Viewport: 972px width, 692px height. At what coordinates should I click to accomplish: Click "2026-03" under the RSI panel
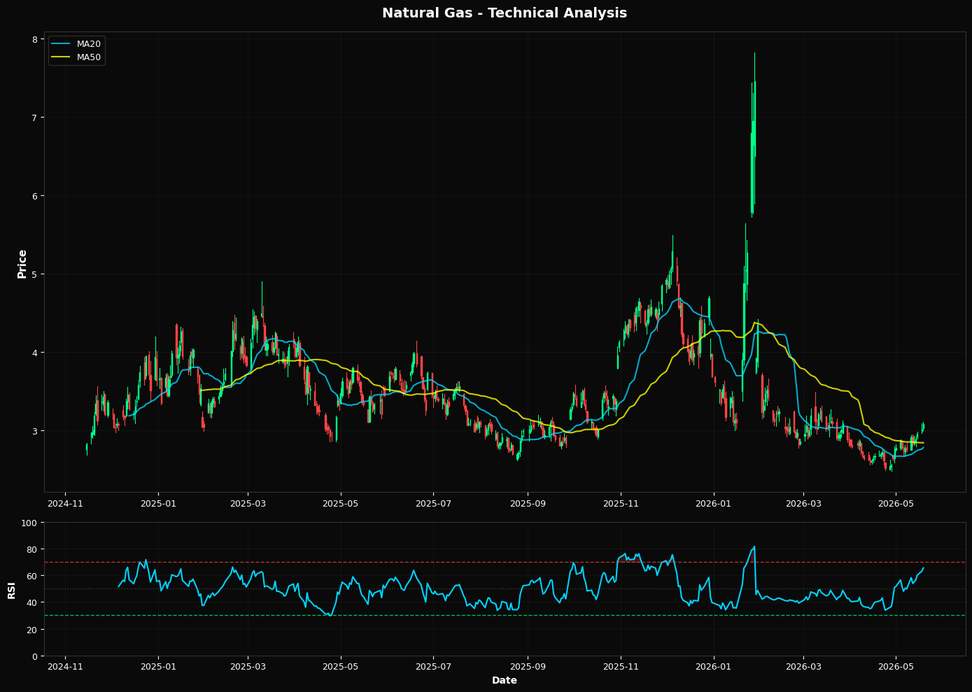click(x=803, y=667)
